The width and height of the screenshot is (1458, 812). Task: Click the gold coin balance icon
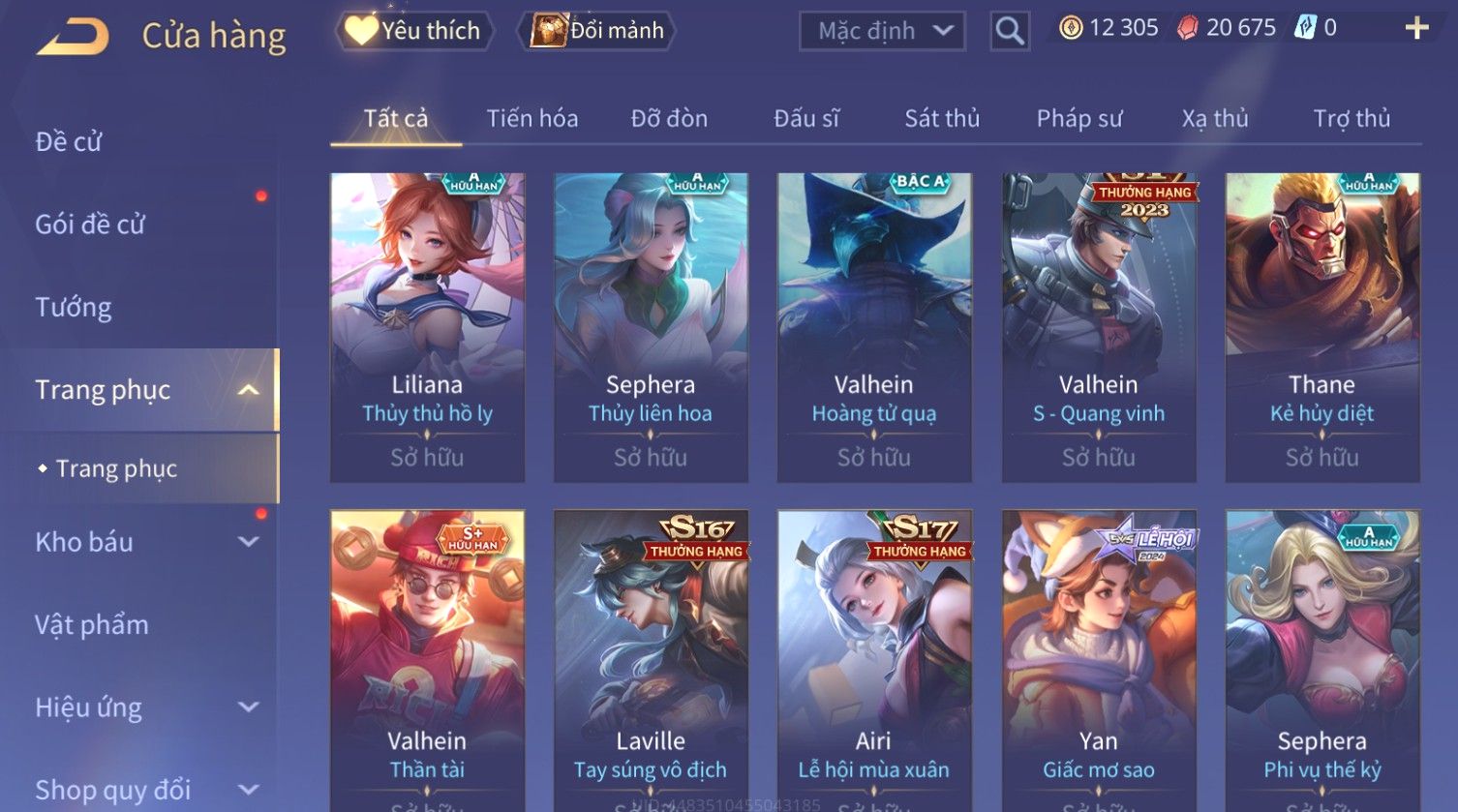(x=1071, y=28)
